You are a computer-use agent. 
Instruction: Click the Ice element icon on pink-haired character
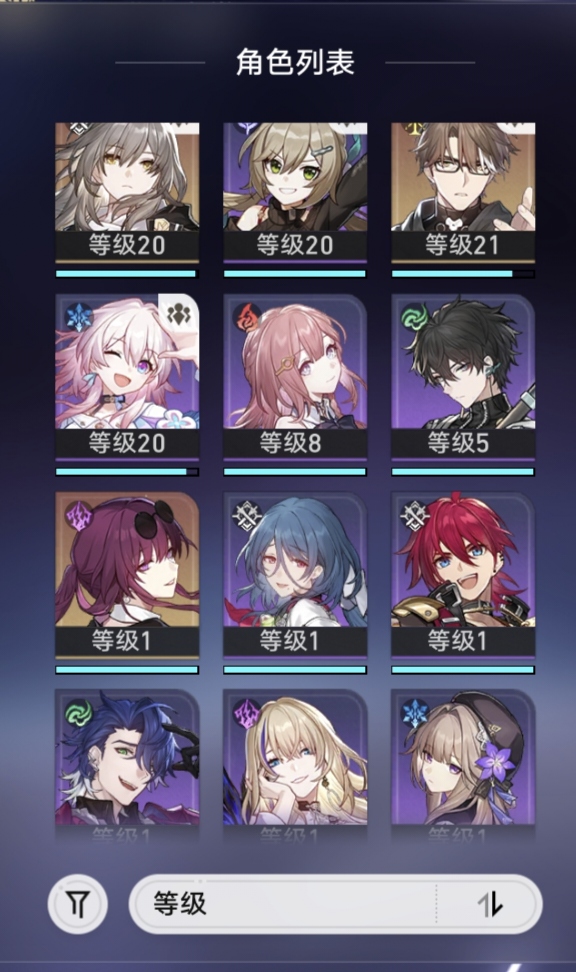point(79,317)
